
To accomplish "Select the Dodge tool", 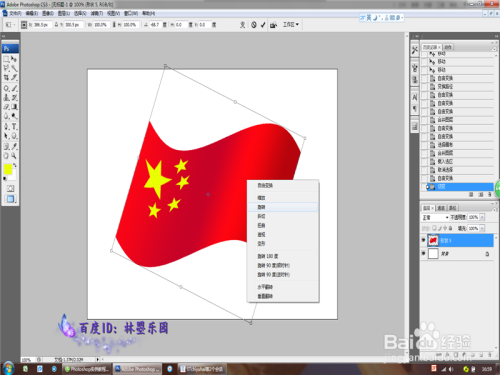I will click(x=14, y=116).
